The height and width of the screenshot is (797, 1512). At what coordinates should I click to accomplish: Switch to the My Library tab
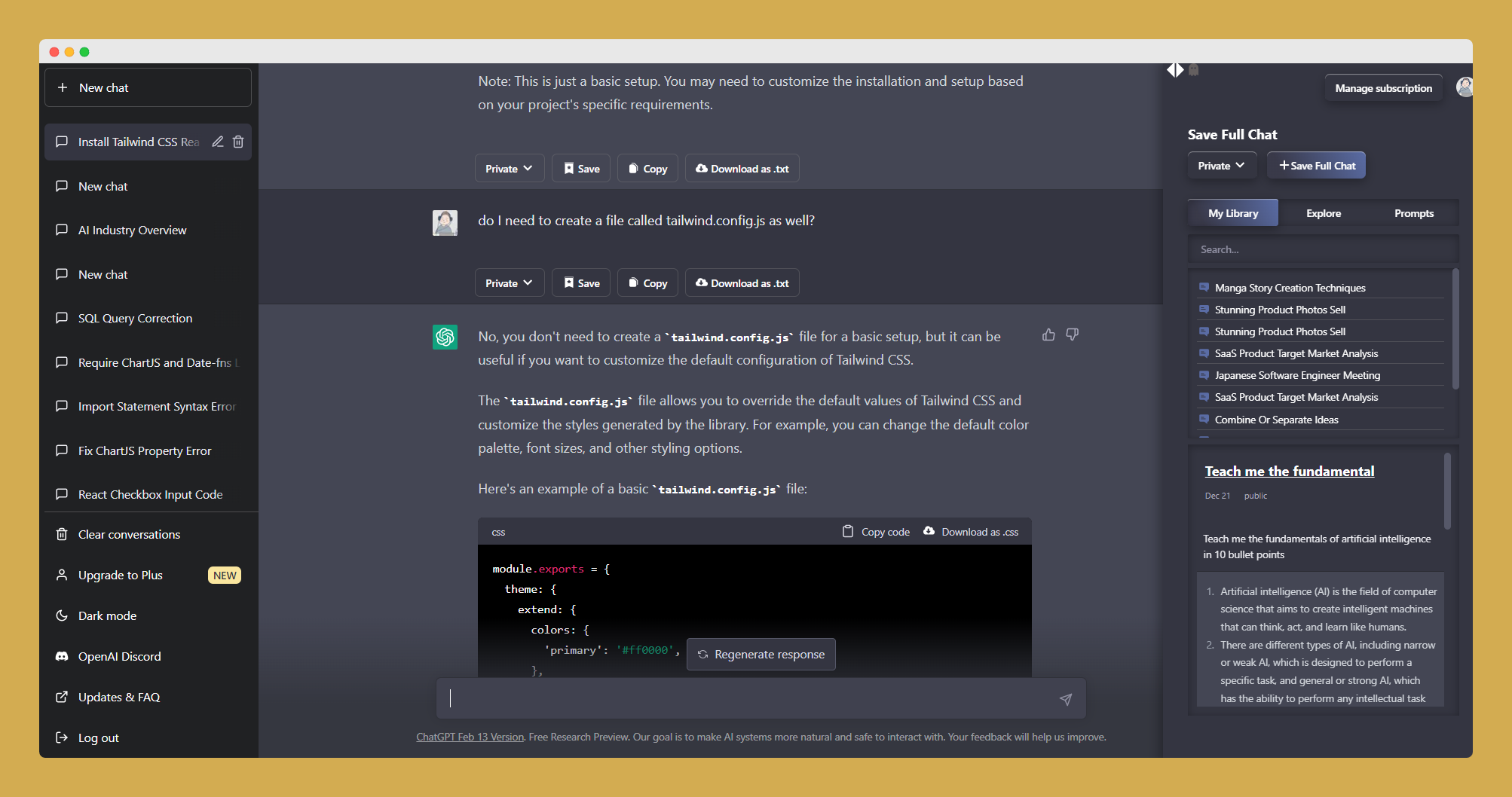click(x=1233, y=213)
